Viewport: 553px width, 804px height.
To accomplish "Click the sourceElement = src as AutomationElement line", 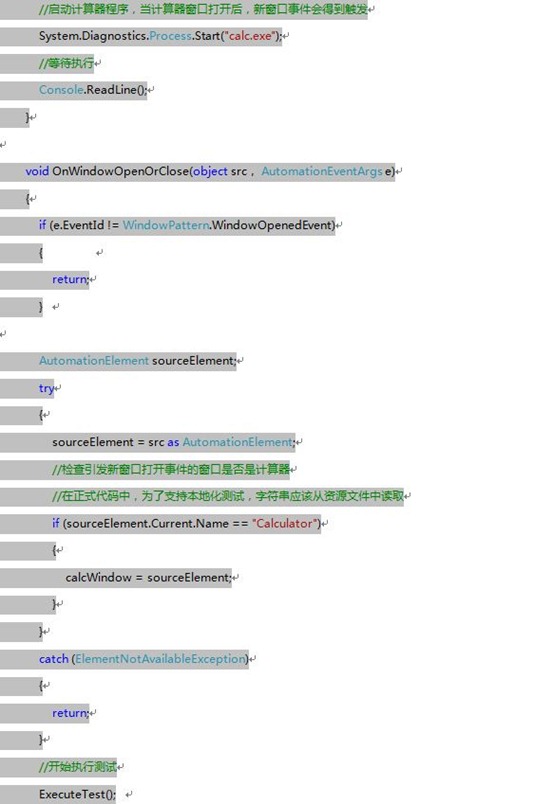I will click(174, 442).
